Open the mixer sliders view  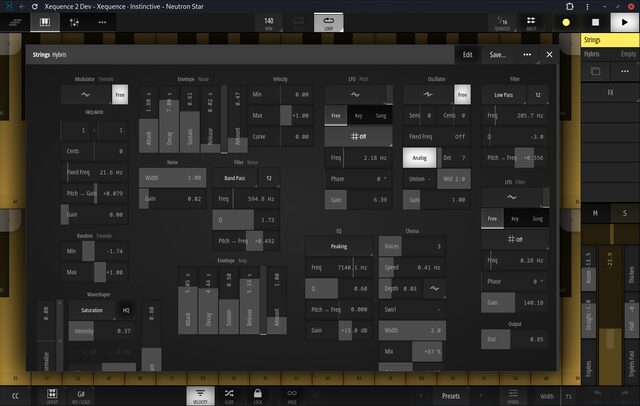(74, 22)
